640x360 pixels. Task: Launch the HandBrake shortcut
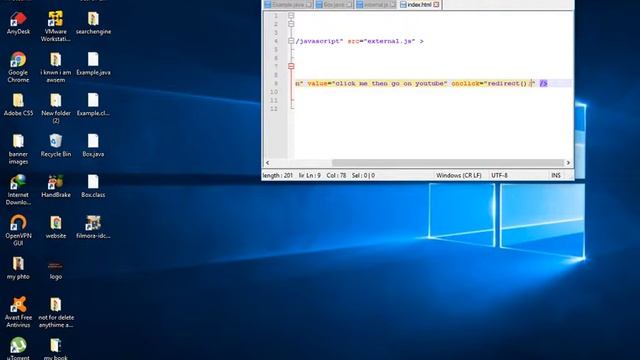pos(56,187)
